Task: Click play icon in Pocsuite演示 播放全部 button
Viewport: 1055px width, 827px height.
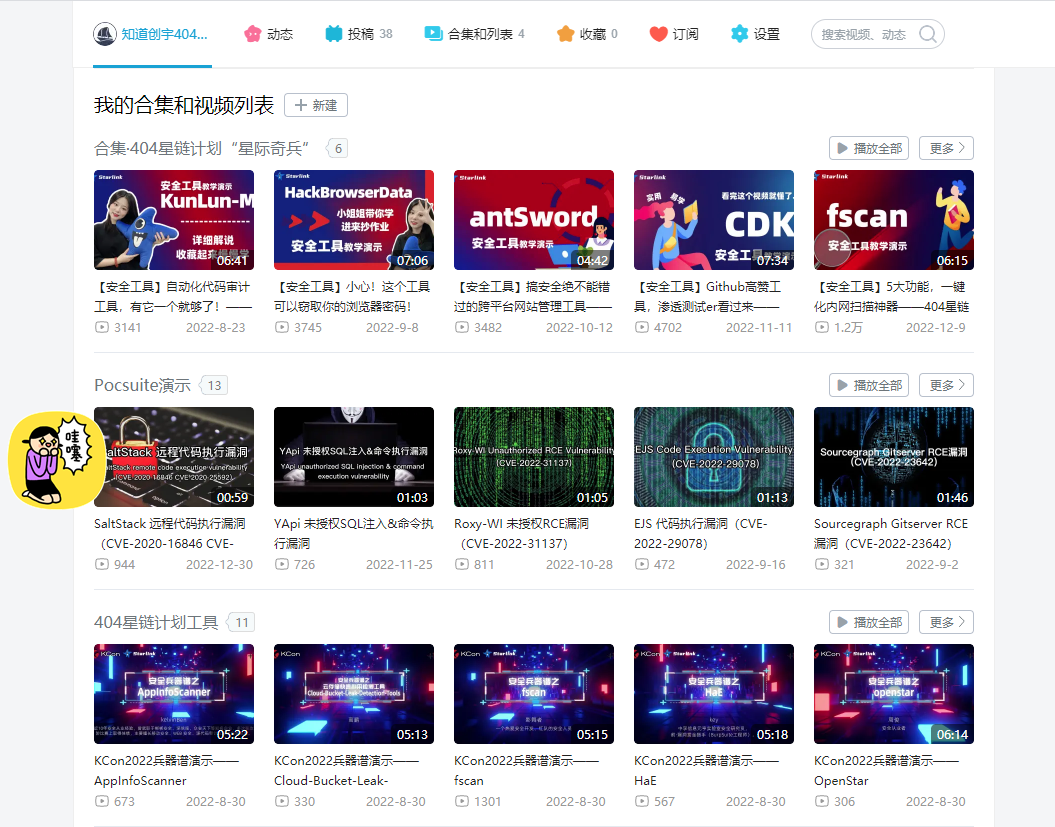Action: [x=842, y=385]
